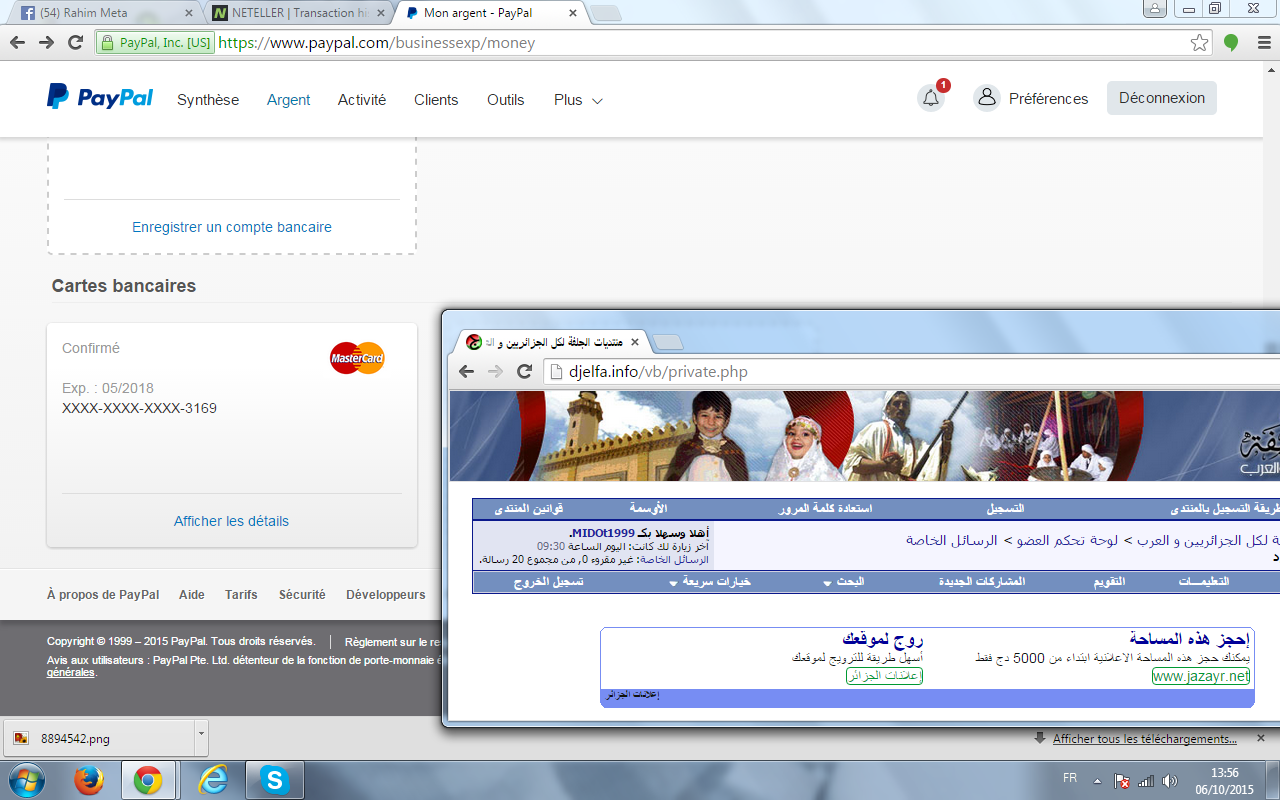Image resolution: width=1280 pixels, height=800 pixels.
Task: Click the green extension icon beside the star
Action: click(x=1231, y=43)
